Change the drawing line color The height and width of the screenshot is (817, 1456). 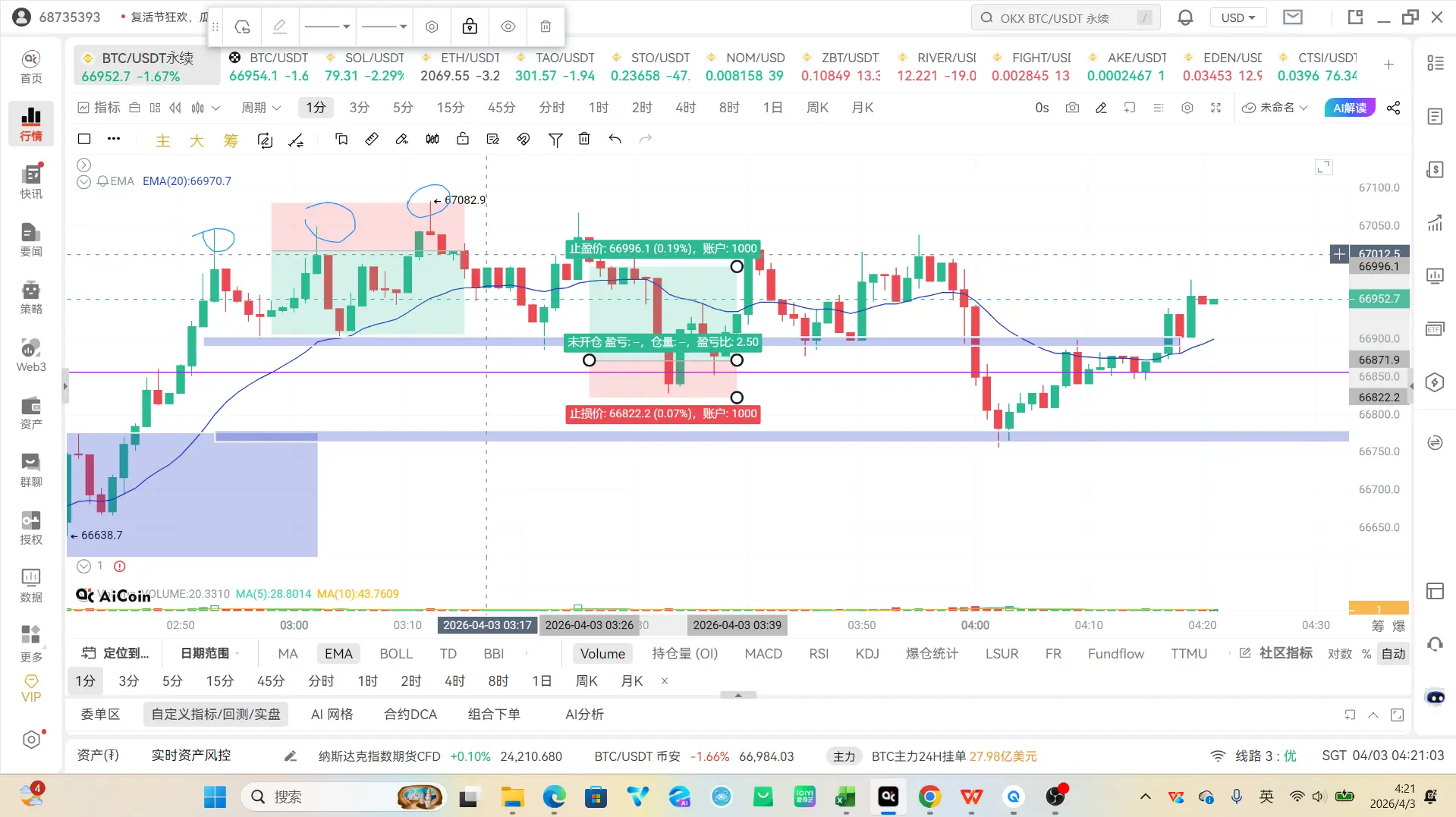[x=280, y=27]
